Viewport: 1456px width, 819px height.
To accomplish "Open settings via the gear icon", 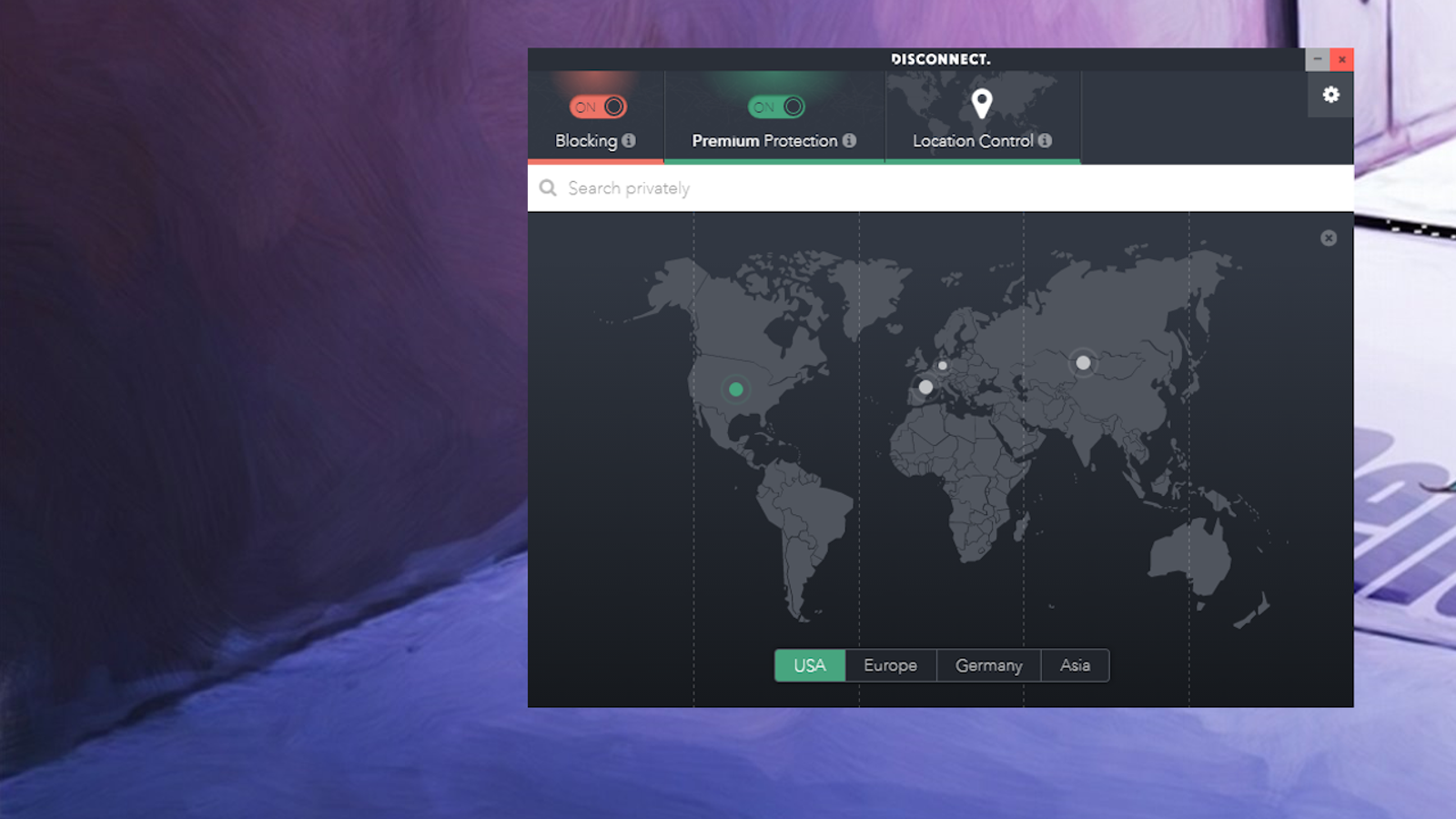I will click(1330, 95).
